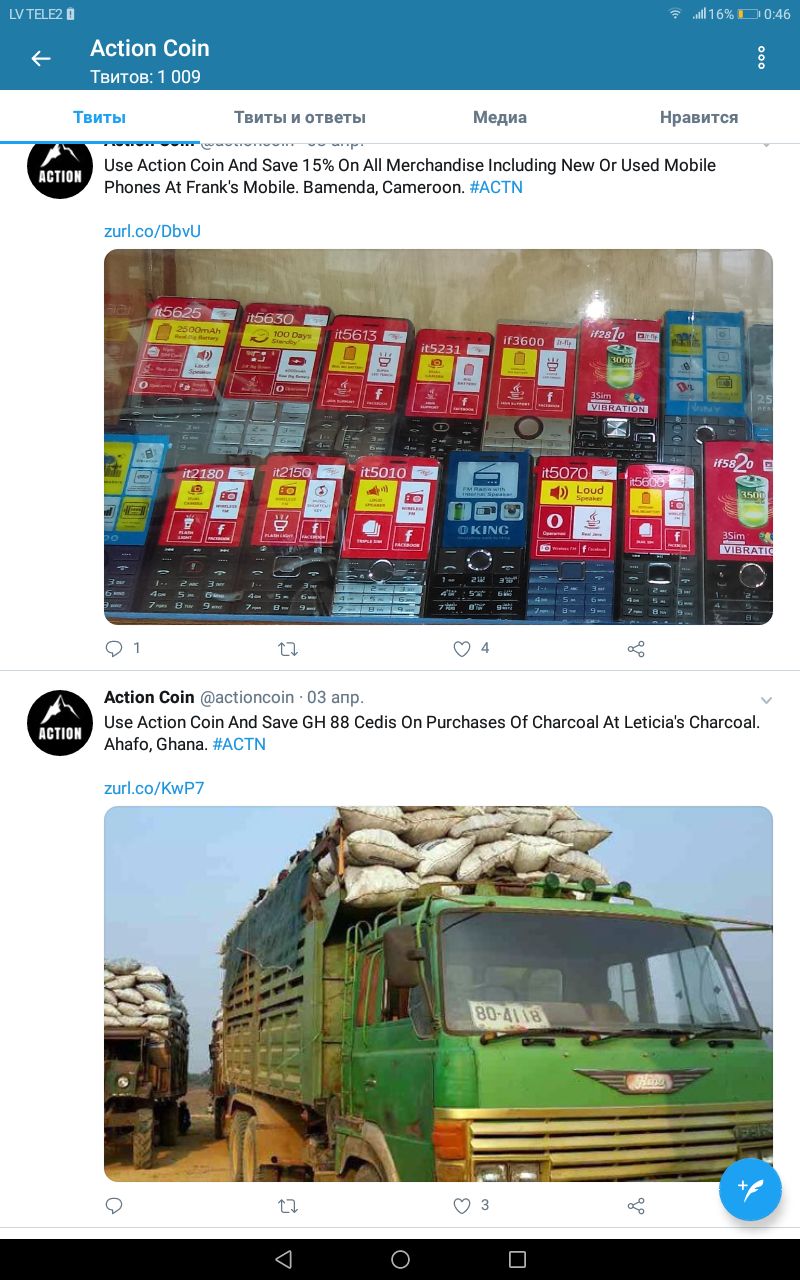Open link zurl.co/DbvU
800x1280 pixels.
(x=153, y=231)
